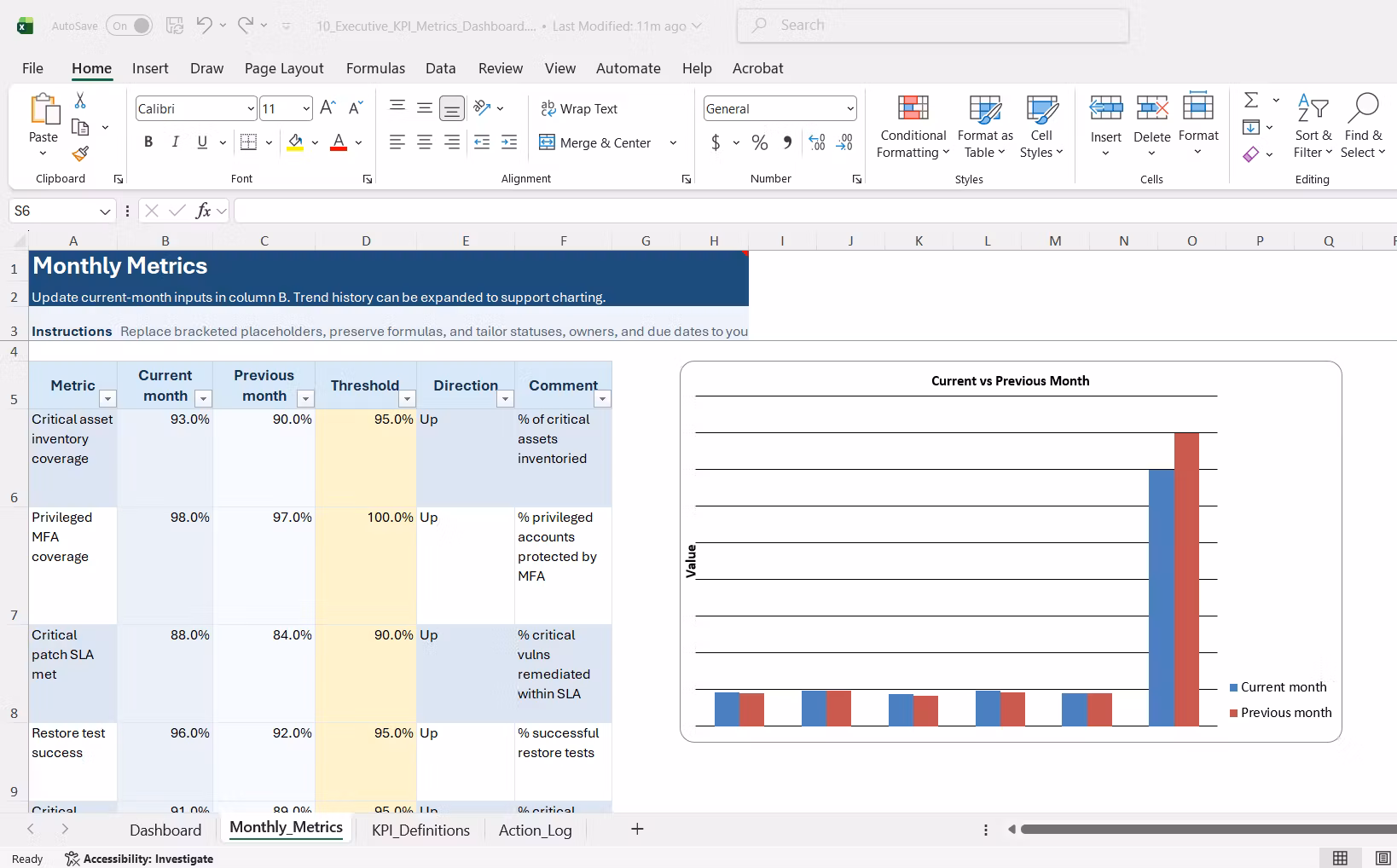Select the Current vs Previous Month chart
The image size is (1397, 868).
click(x=1011, y=551)
